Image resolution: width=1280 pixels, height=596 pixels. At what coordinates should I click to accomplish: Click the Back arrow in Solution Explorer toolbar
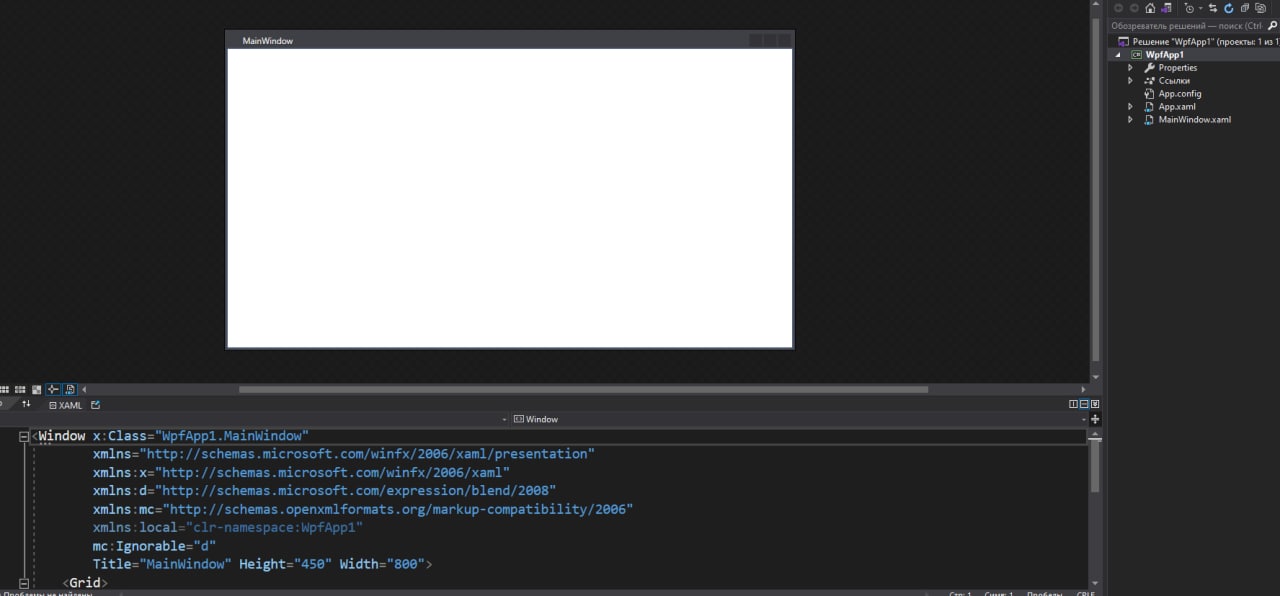point(1118,8)
